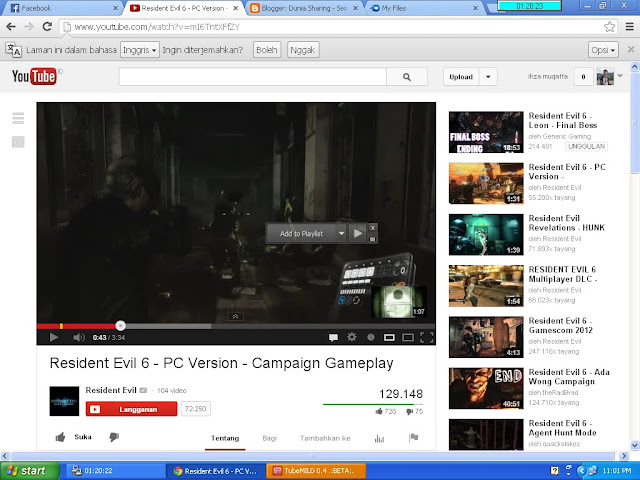
Task: Expand the Add to Playlist dropdown arrow
Action: pyautogui.click(x=341, y=233)
